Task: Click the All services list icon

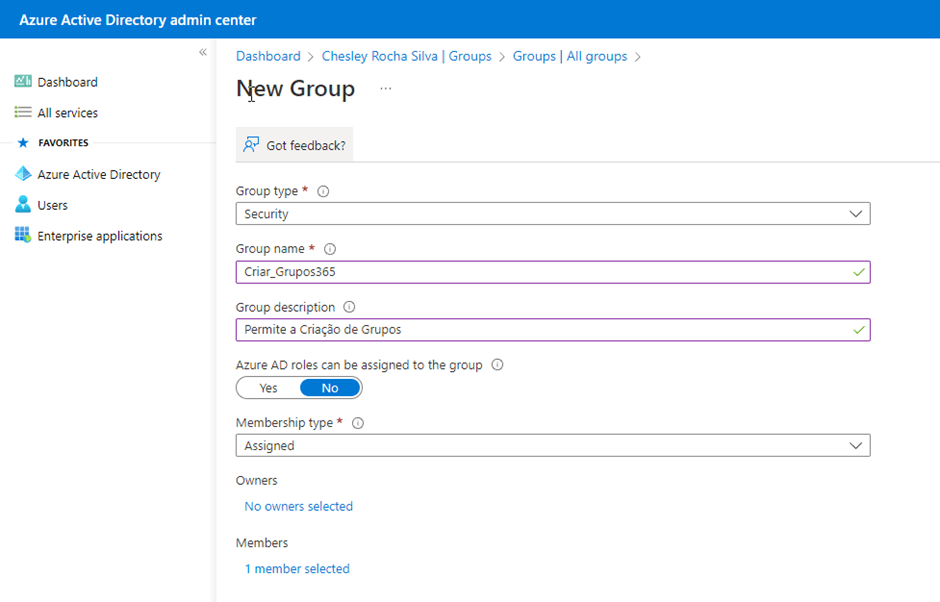Action: 23,113
